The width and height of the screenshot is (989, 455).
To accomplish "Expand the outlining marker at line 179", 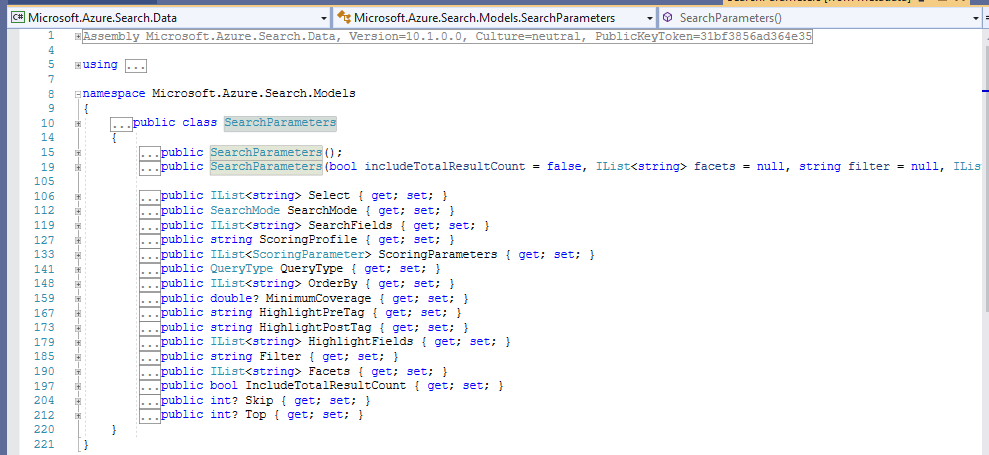I will pos(78,342).
